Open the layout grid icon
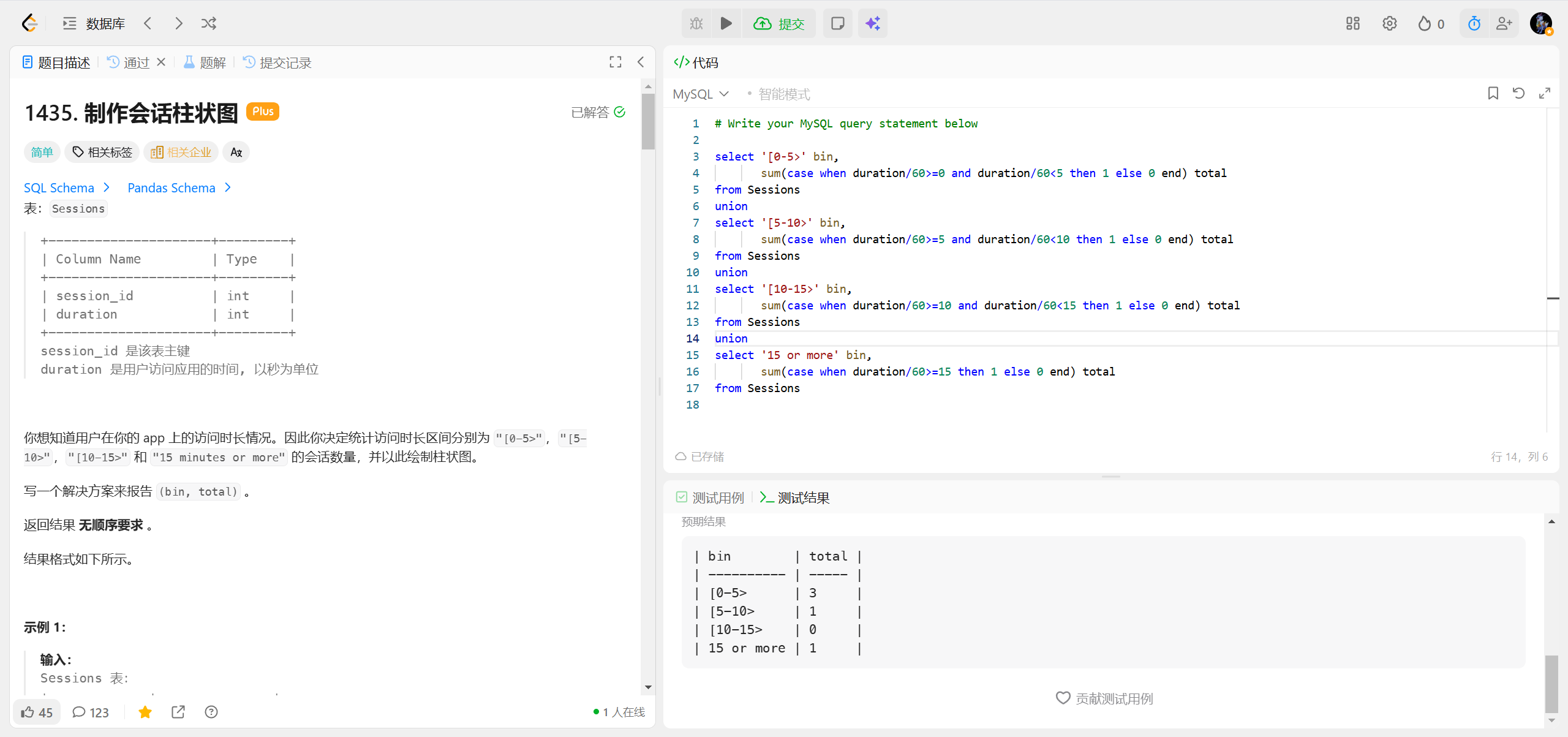This screenshot has width=1568, height=737. [x=1352, y=23]
